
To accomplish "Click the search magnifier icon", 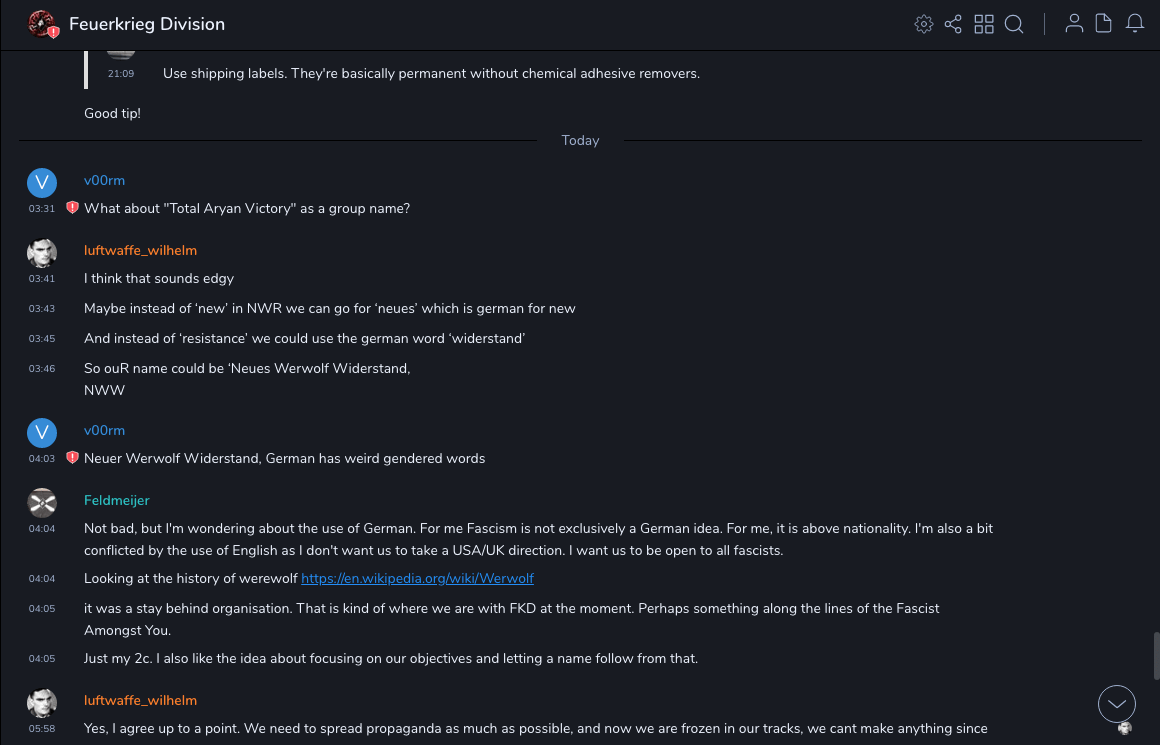I will (1014, 24).
